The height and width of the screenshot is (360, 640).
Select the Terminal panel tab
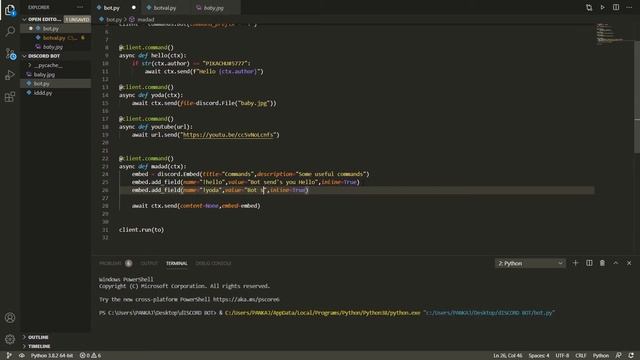[x=177, y=263]
